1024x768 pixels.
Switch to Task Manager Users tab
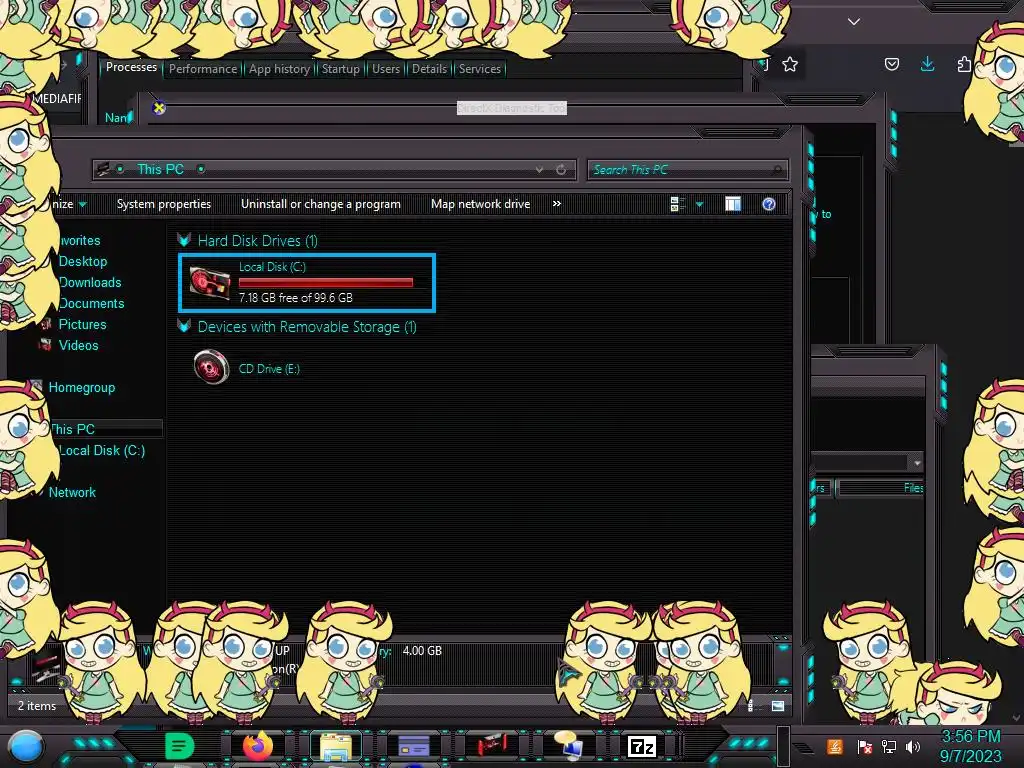click(x=385, y=69)
